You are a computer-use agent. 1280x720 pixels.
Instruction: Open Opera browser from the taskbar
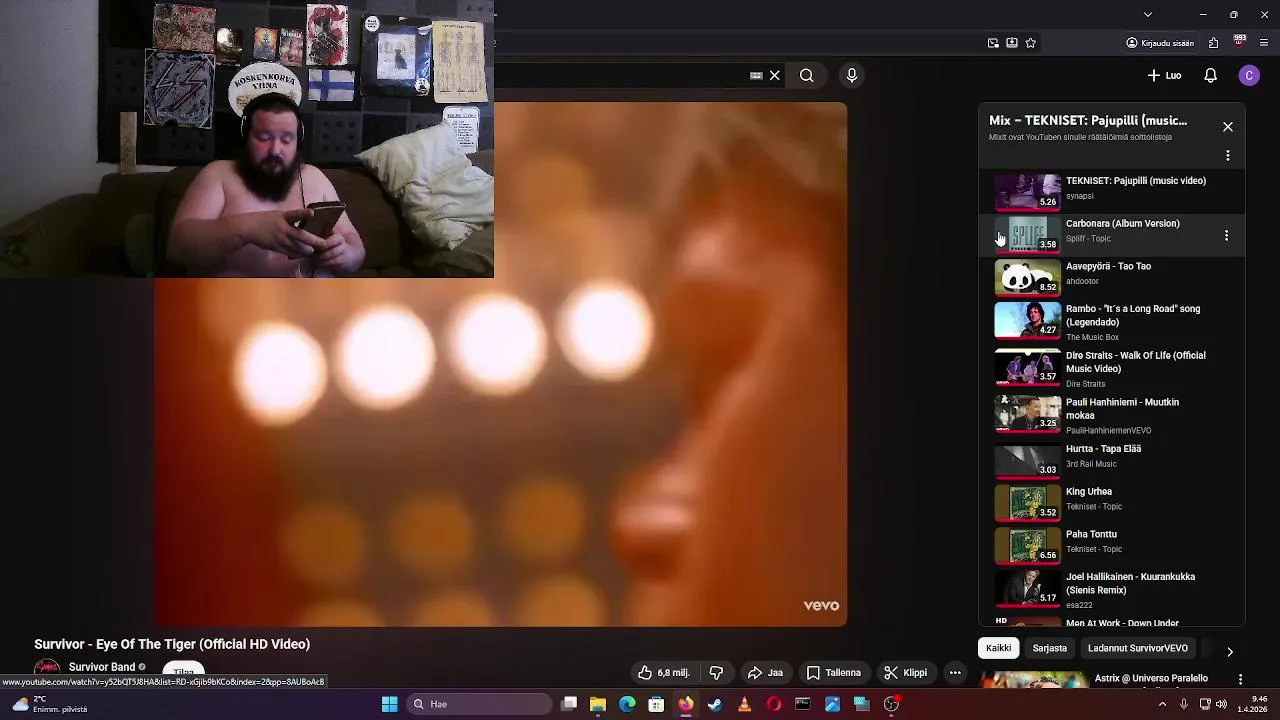[x=773, y=704]
